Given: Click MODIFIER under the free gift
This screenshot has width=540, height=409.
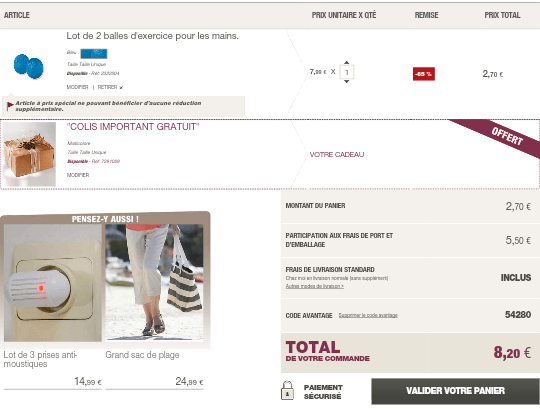Looking at the screenshot, I should click(x=78, y=175).
